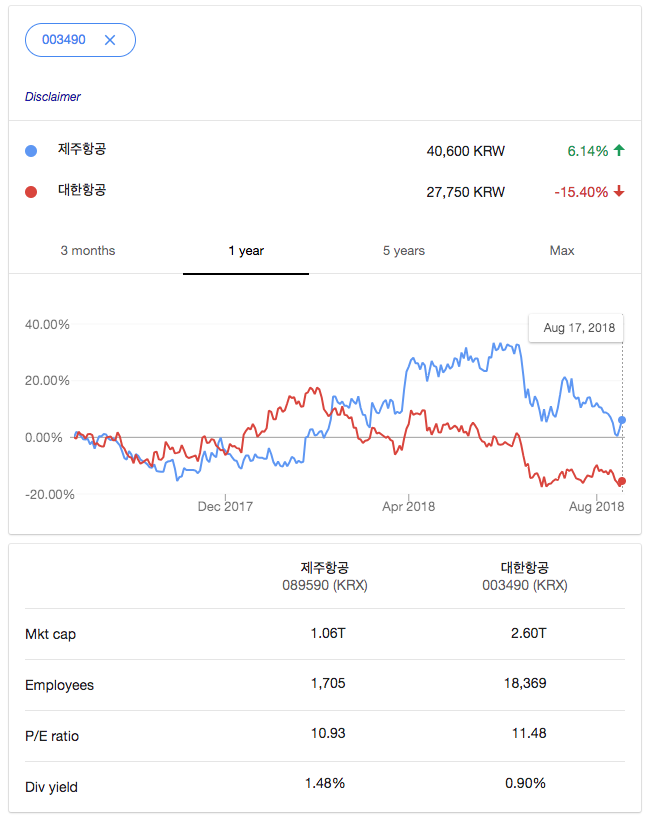This screenshot has width=652, height=828.
Task: Click the 0.00% axis label
Action: (44, 438)
